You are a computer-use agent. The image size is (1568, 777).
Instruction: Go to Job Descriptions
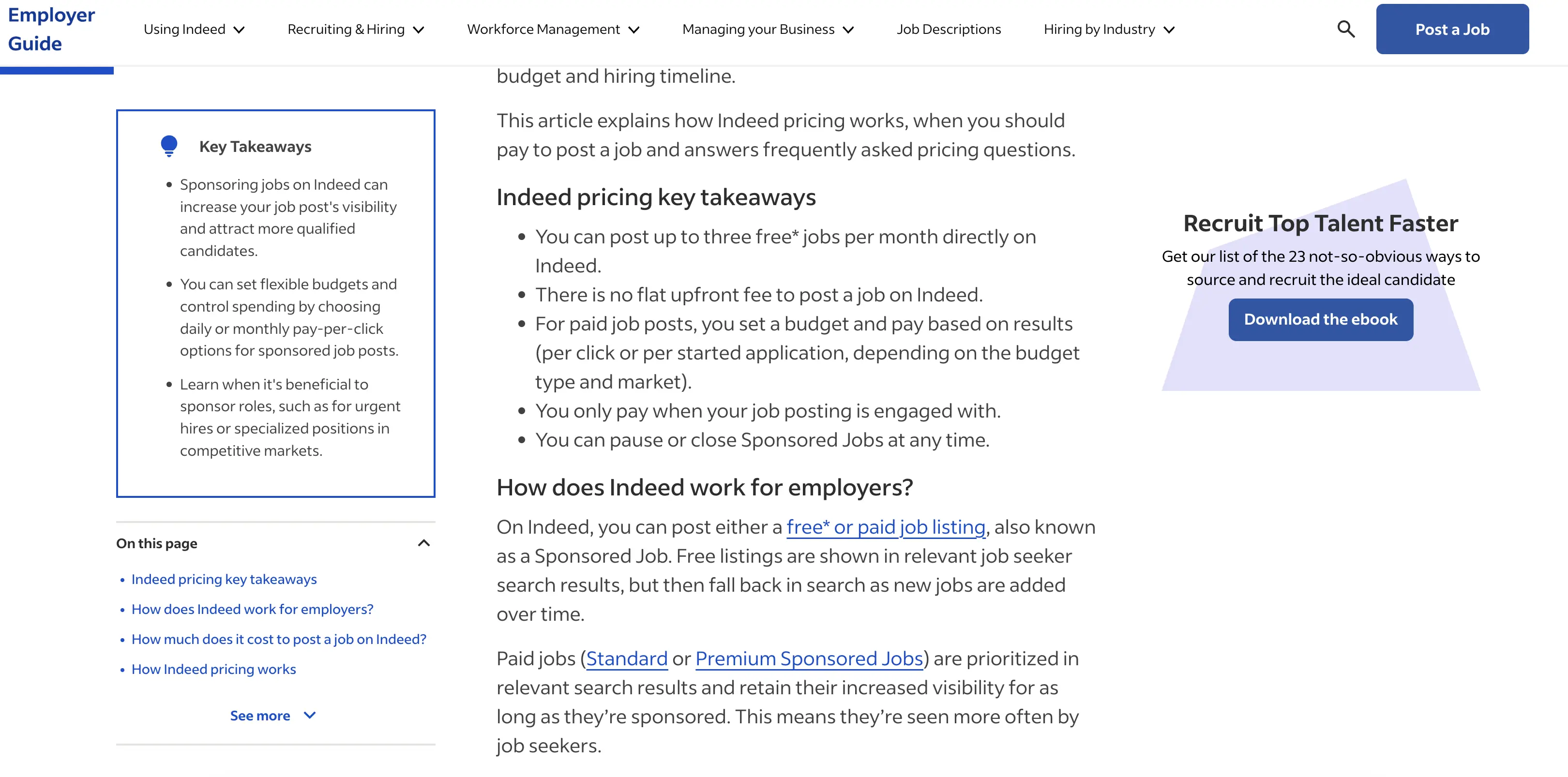tap(949, 29)
